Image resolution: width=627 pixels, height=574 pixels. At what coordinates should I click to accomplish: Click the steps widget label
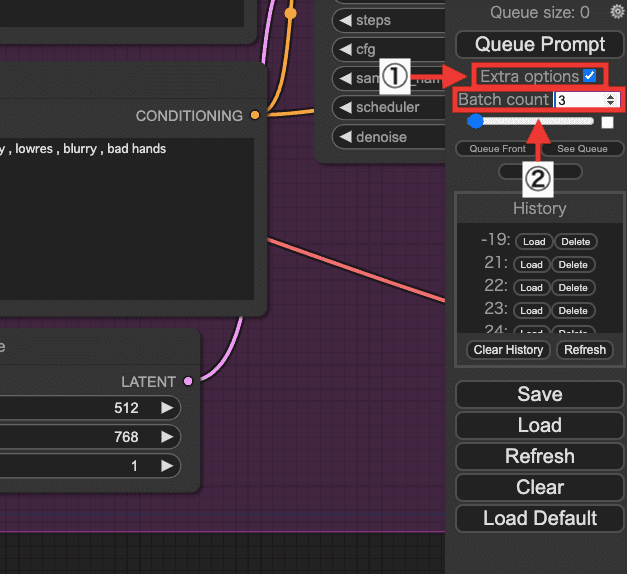[373, 20]
